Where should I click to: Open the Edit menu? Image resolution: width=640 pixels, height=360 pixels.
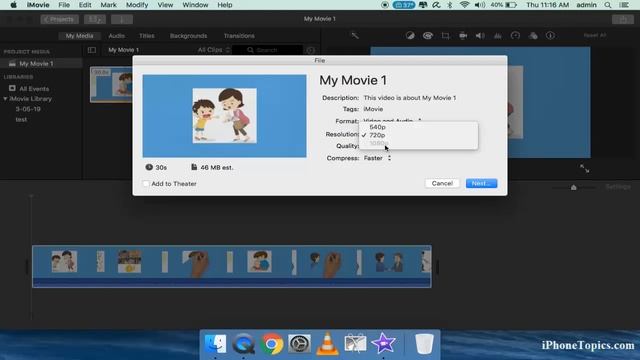85,5
